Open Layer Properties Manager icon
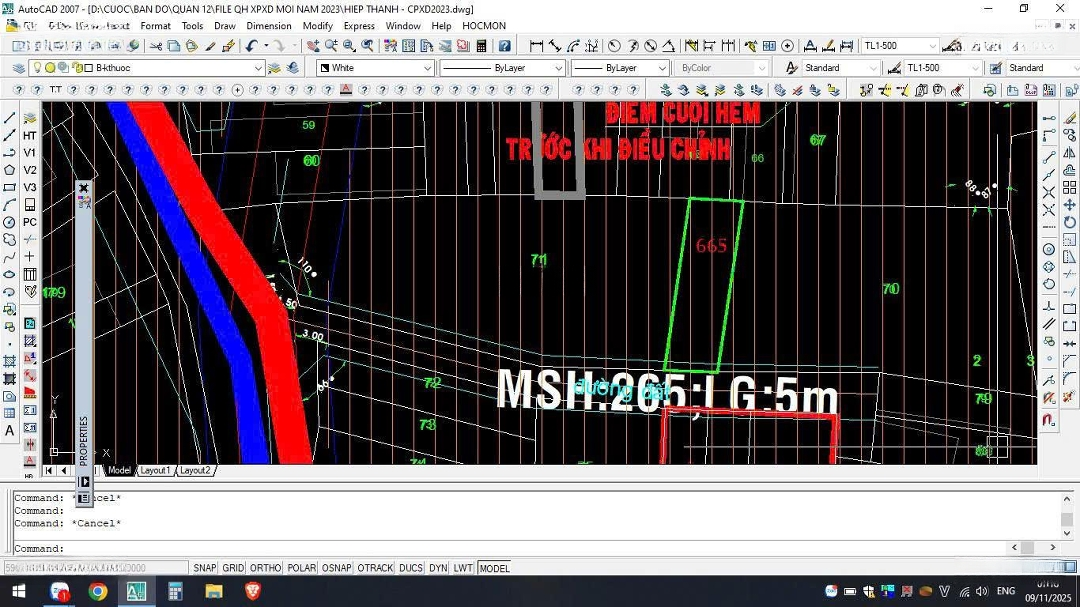This screenshot has width=1080, height=607. click(17, 68)
